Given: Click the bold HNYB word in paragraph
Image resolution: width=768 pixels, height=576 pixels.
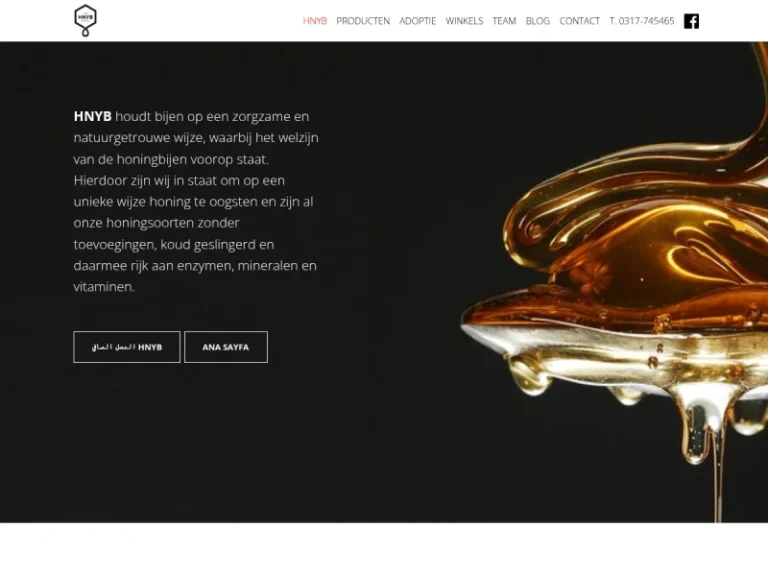Looking at the screenshot, I should [93, 117].
